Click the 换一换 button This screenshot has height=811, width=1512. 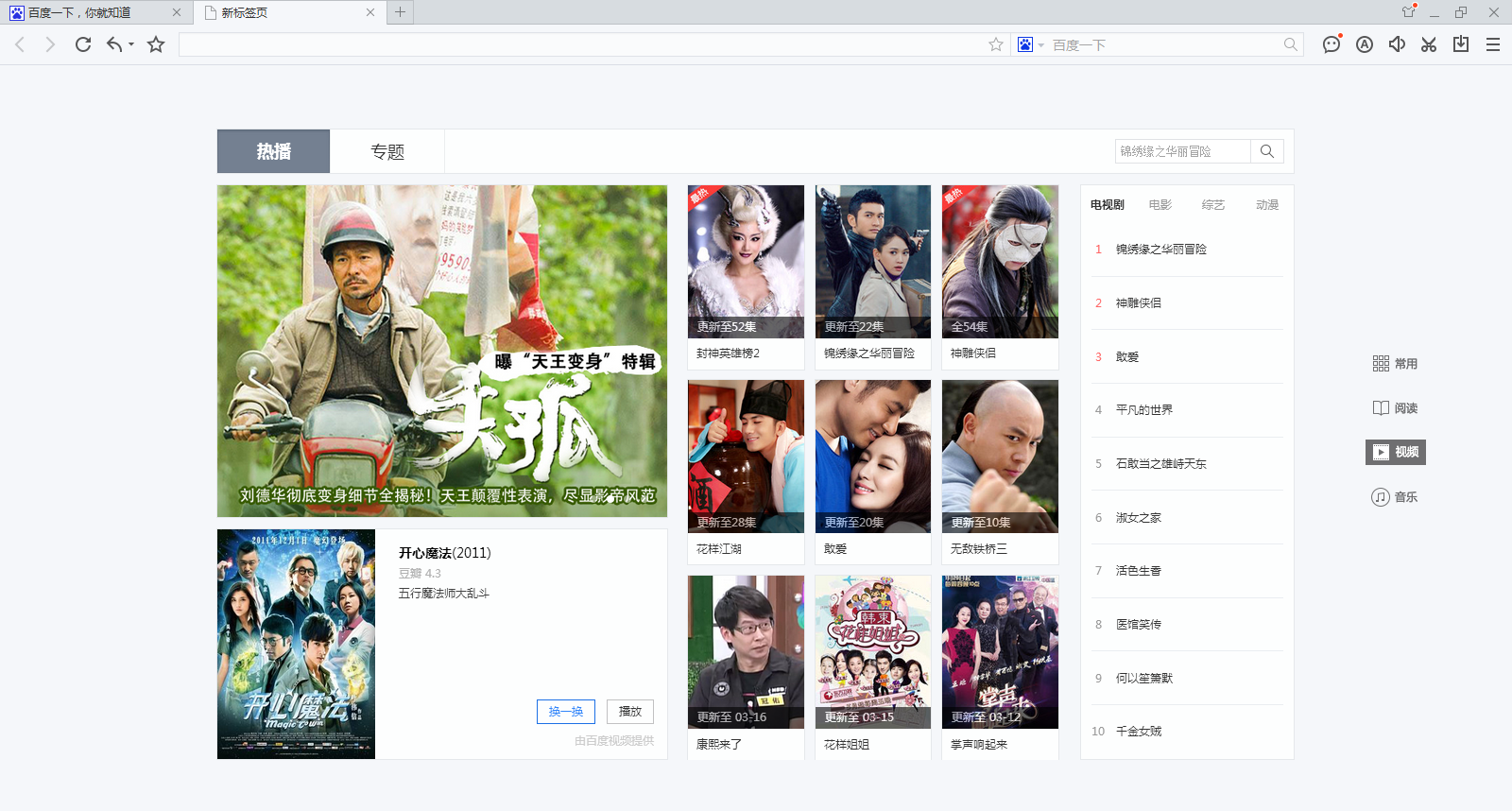pyautogui.click(x=566, y=712)
